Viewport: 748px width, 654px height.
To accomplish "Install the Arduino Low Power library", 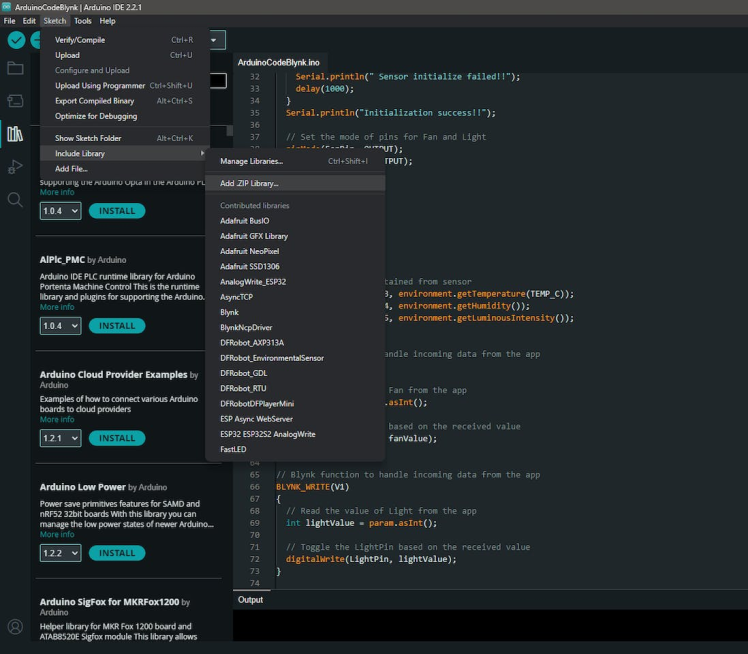I will click(117, 553).
